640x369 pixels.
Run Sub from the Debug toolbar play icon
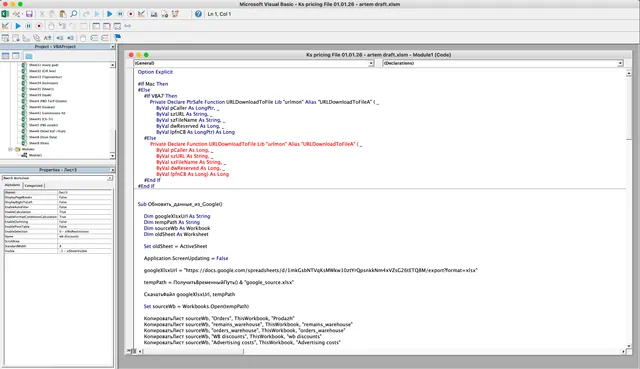18,26
